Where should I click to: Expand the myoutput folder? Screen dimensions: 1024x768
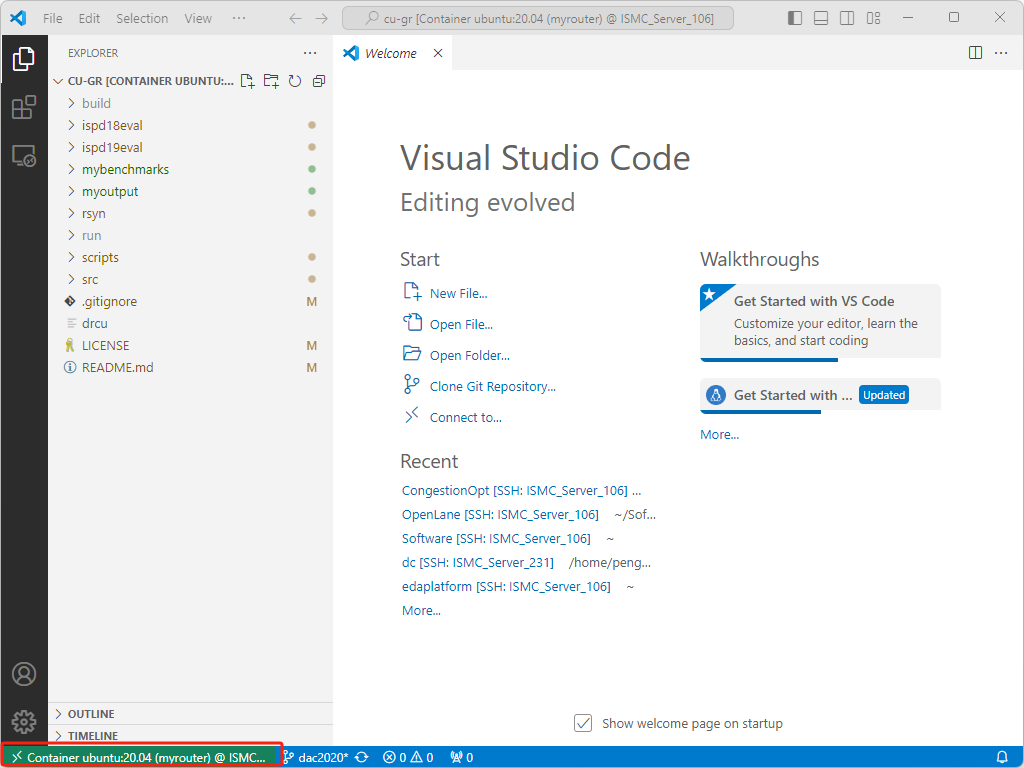[191, 191]
